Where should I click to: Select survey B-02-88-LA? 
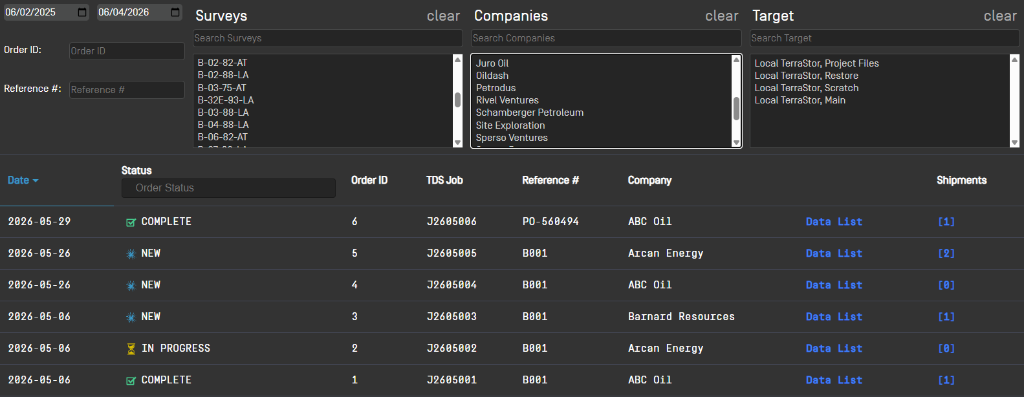click(222, 75)
